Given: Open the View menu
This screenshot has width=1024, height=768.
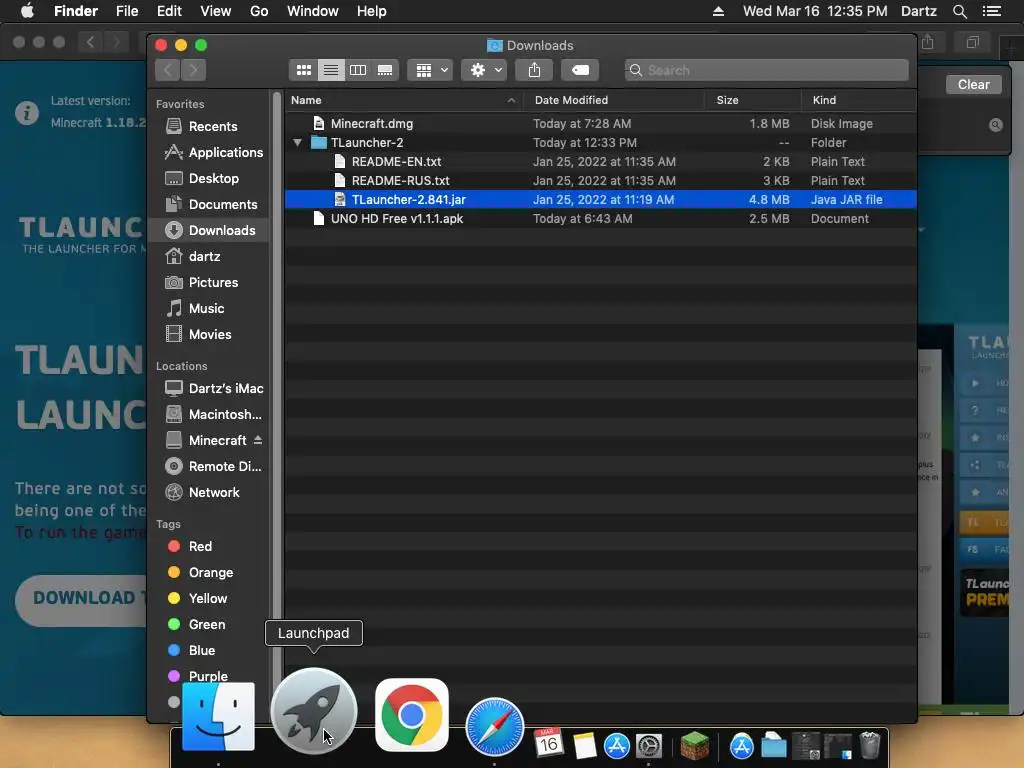Looking at the screenshot, I should 216,11.
